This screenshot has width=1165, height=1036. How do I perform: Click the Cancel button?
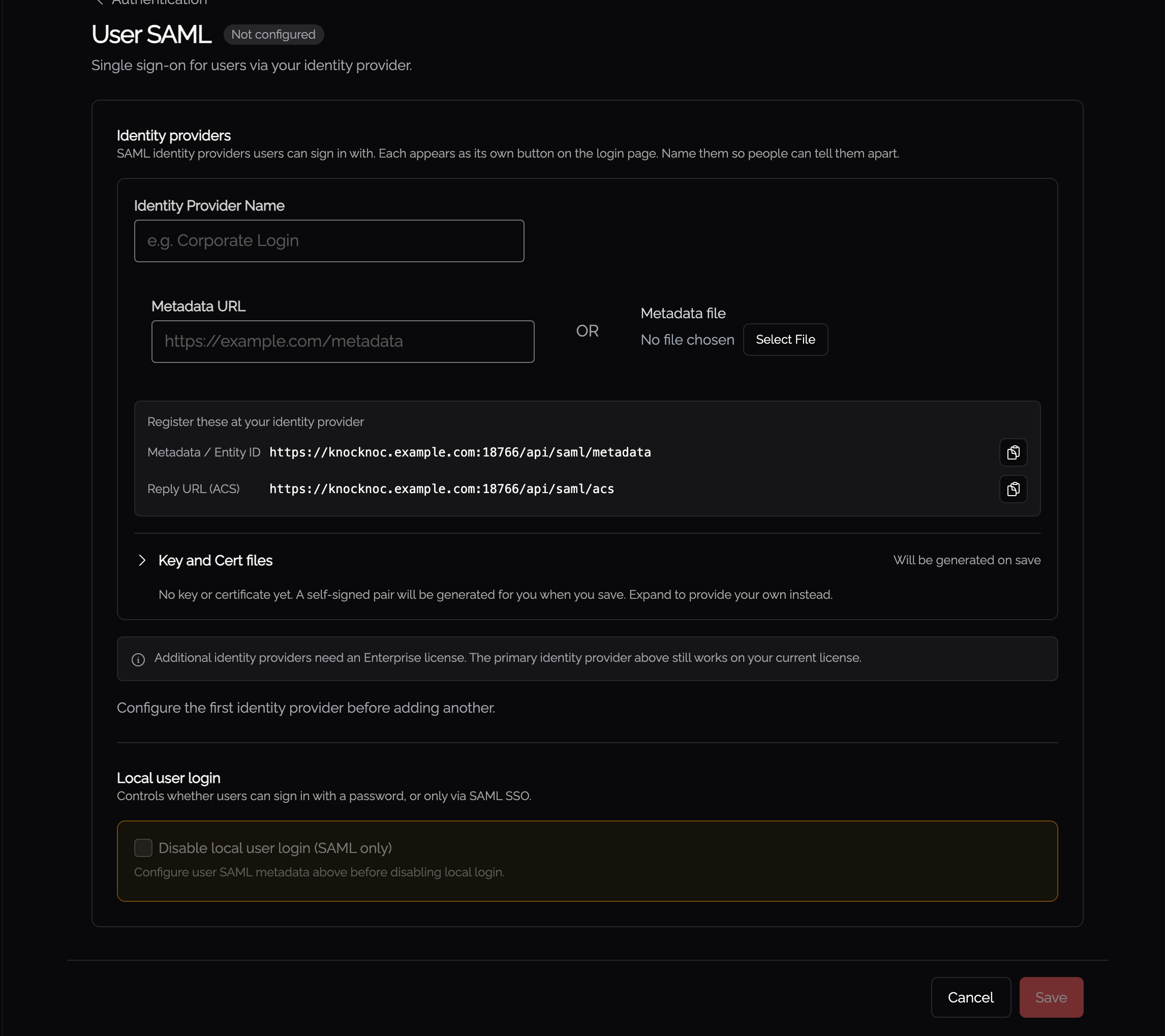pos(970,997)
